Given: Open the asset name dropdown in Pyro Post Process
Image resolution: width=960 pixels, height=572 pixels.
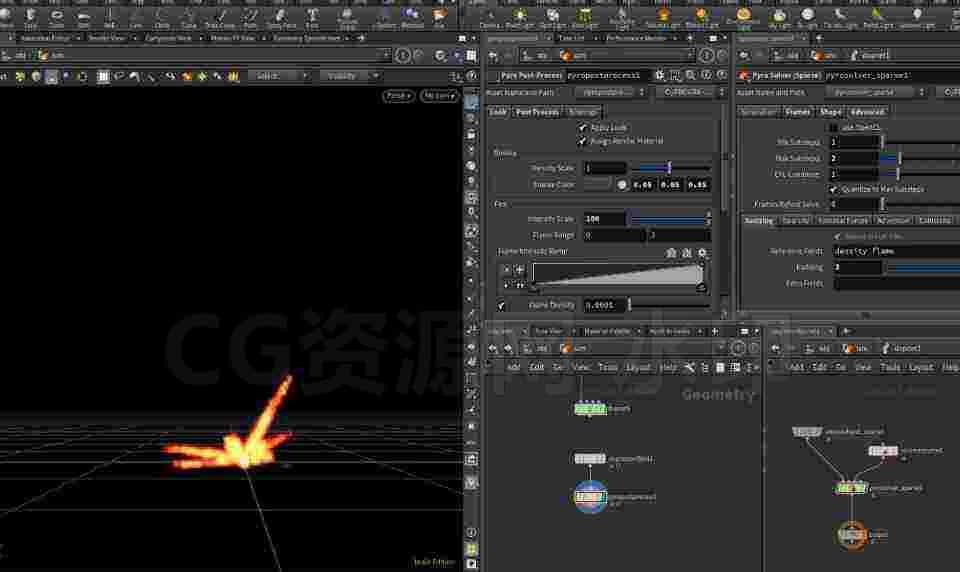Looking at the screenshot, I should click(611, 92).
